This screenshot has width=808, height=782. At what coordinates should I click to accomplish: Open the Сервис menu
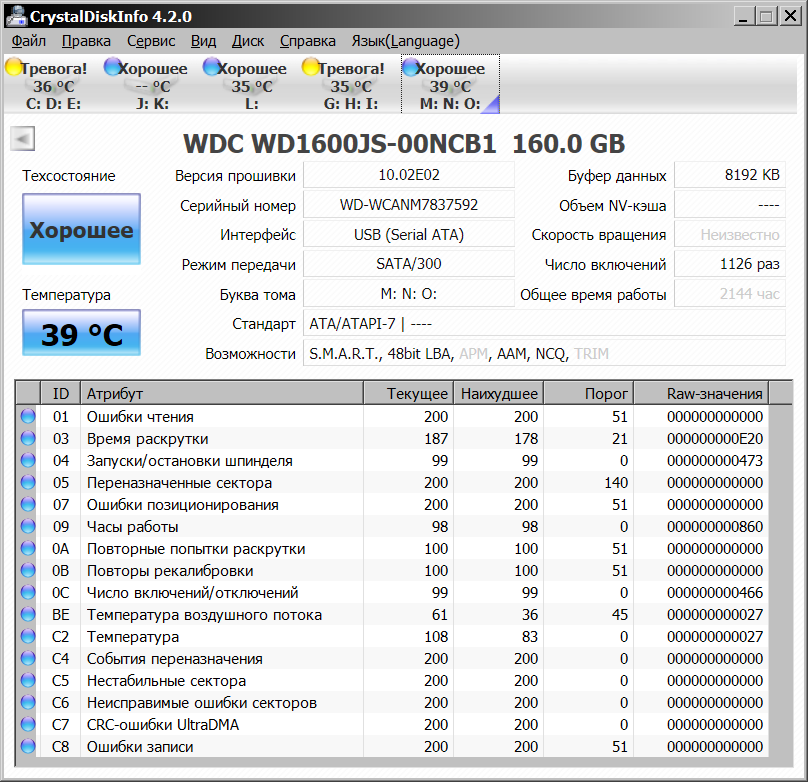point(151,41)
